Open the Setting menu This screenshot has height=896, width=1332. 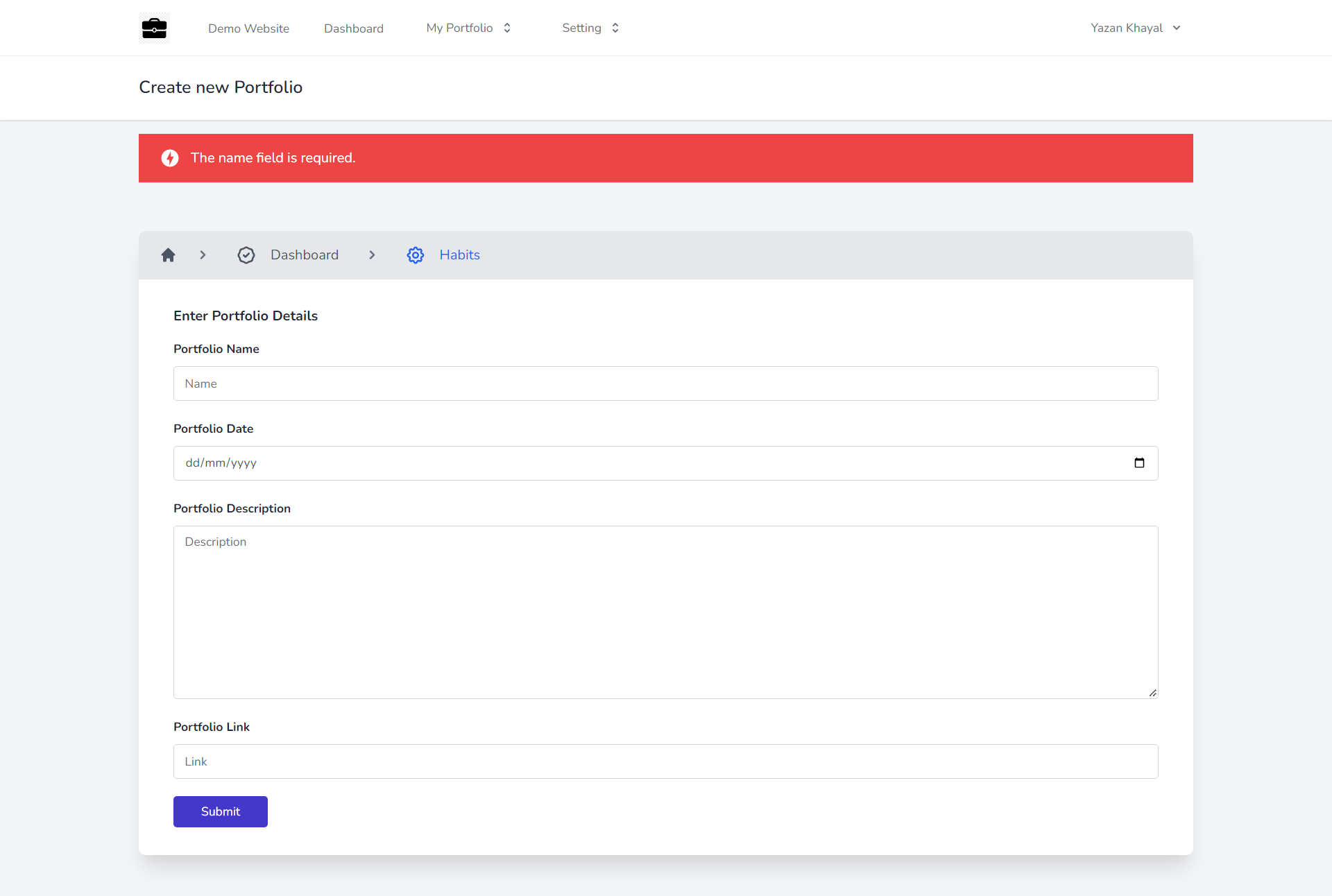[x=590, y=28]
